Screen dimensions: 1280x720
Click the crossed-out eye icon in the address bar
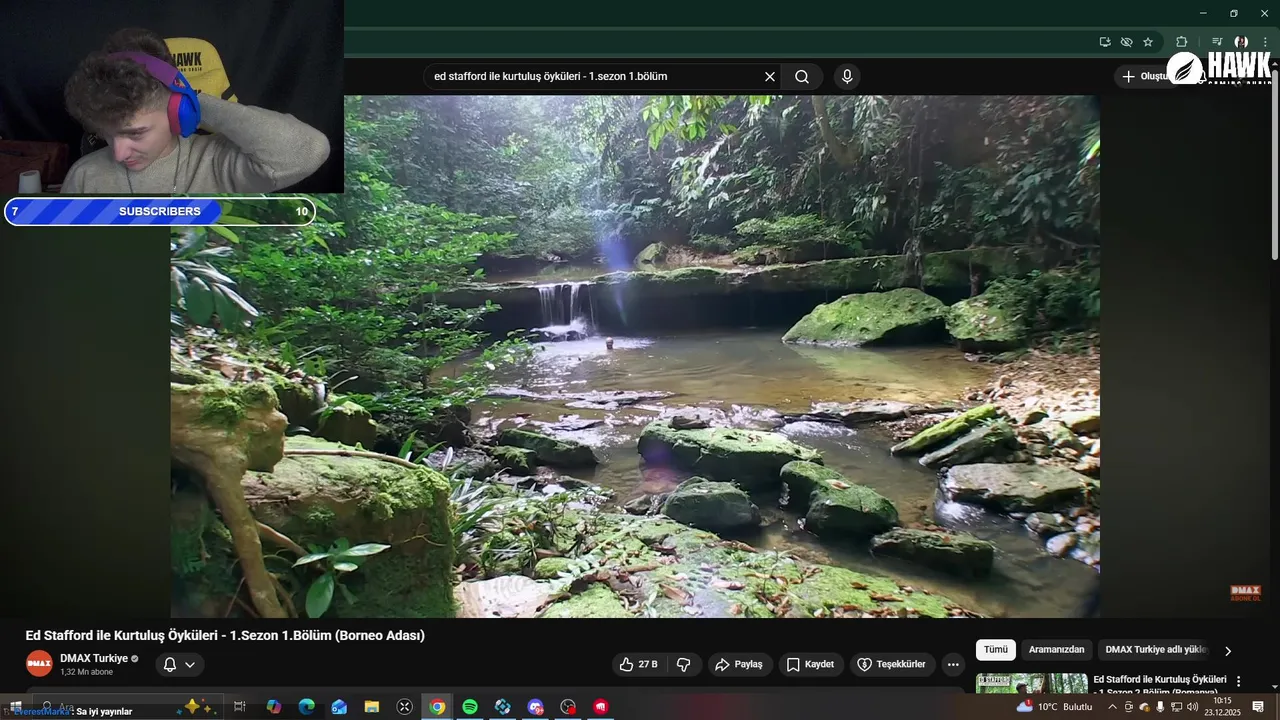tap(1126, 42)
